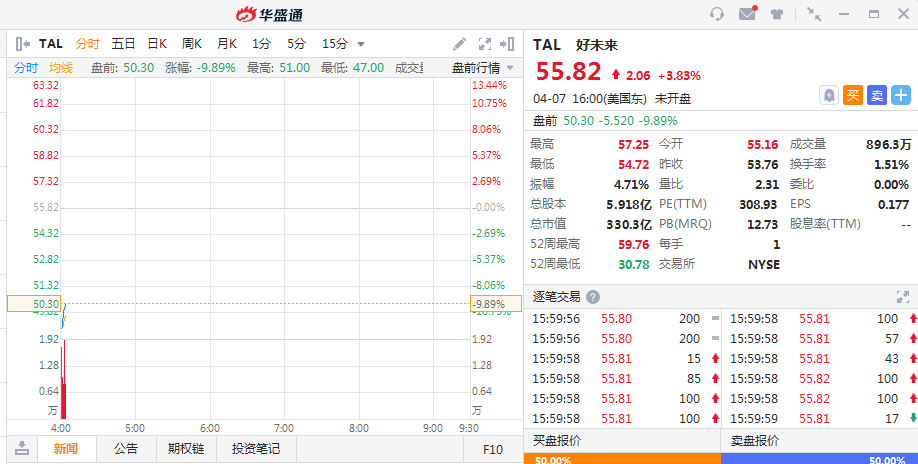918x464 pixels.
Task: Click the 今开 value 55.16
Action: pyautogui.click(x=763, y=145)
